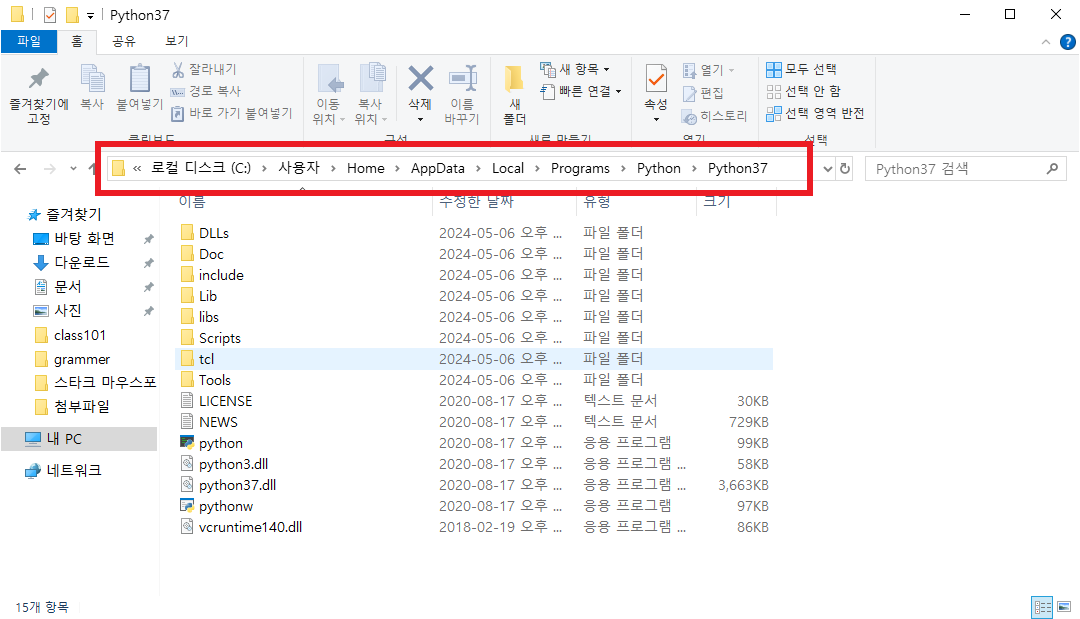Switch to details view icon in status bar
The width and height of the screenshot is (1080, 619).
coord(1042,607)
